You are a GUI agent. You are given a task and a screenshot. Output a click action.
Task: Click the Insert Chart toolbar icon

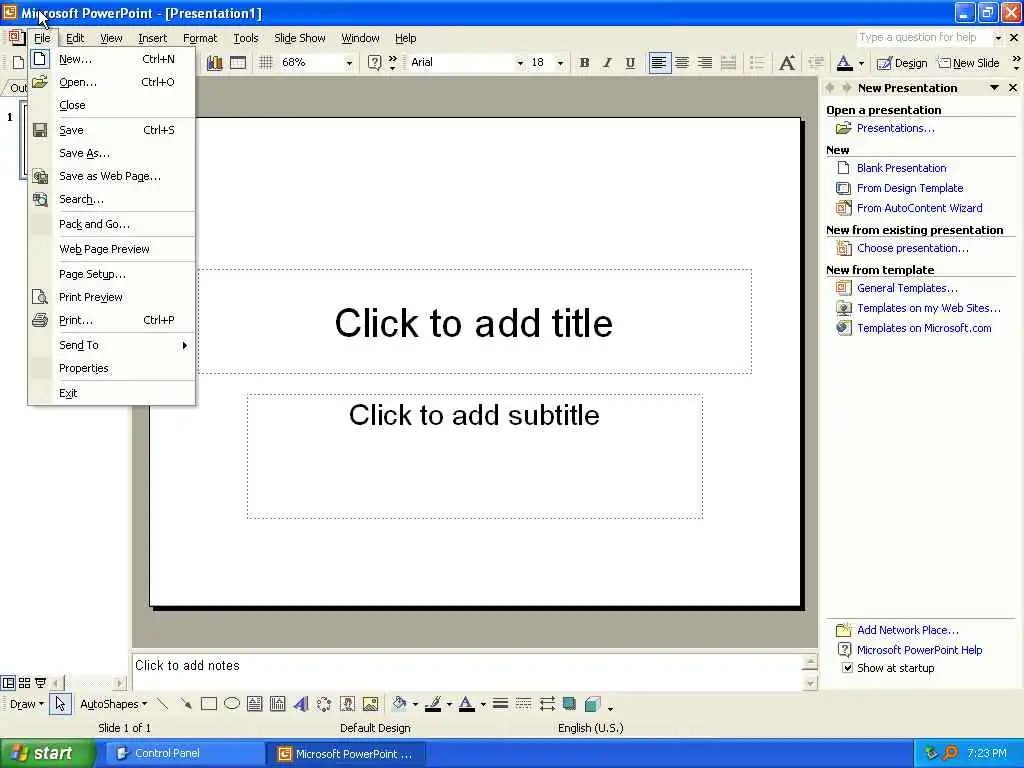pos(215,63)
